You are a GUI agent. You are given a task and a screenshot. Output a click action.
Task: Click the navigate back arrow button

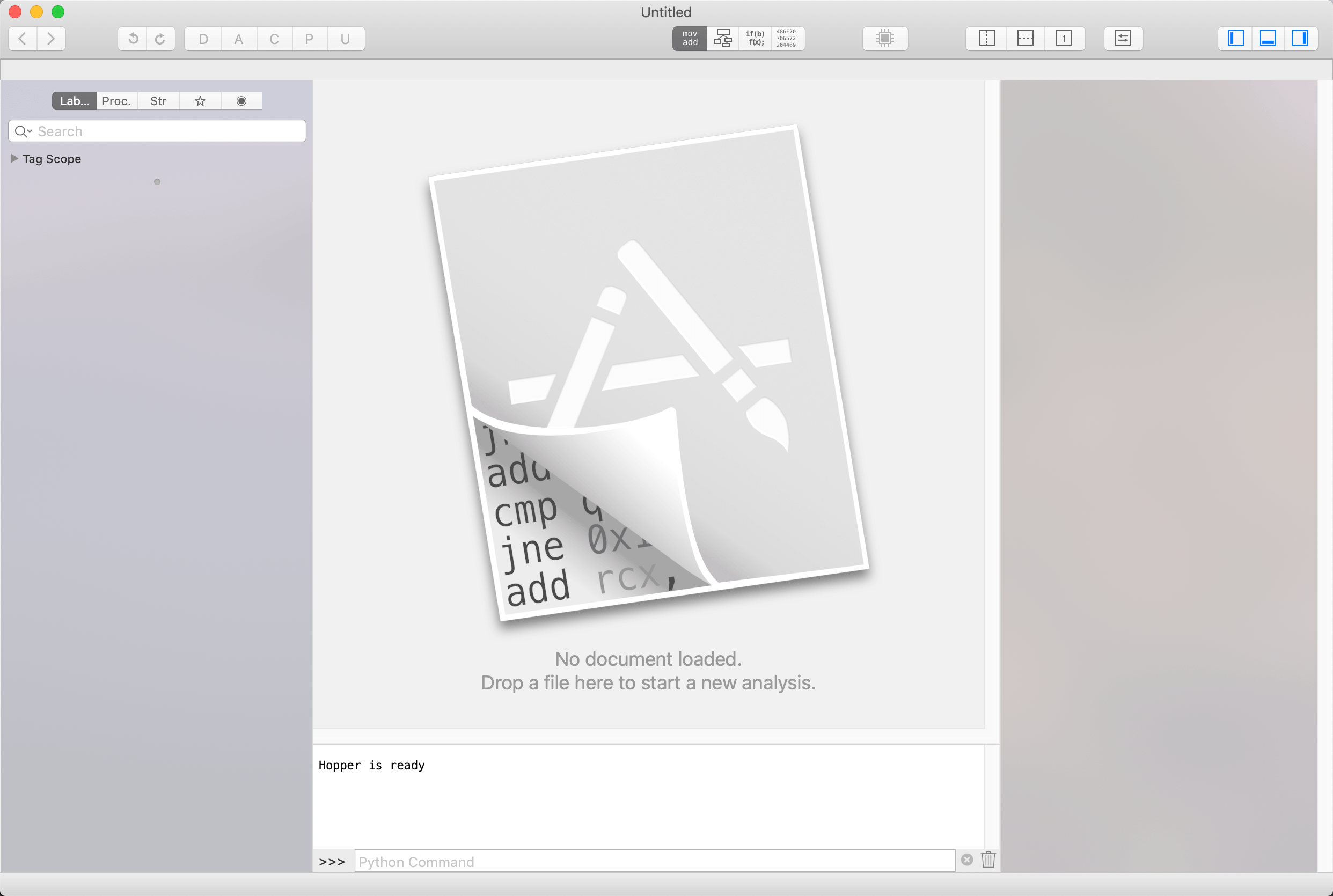pos(21,38)
